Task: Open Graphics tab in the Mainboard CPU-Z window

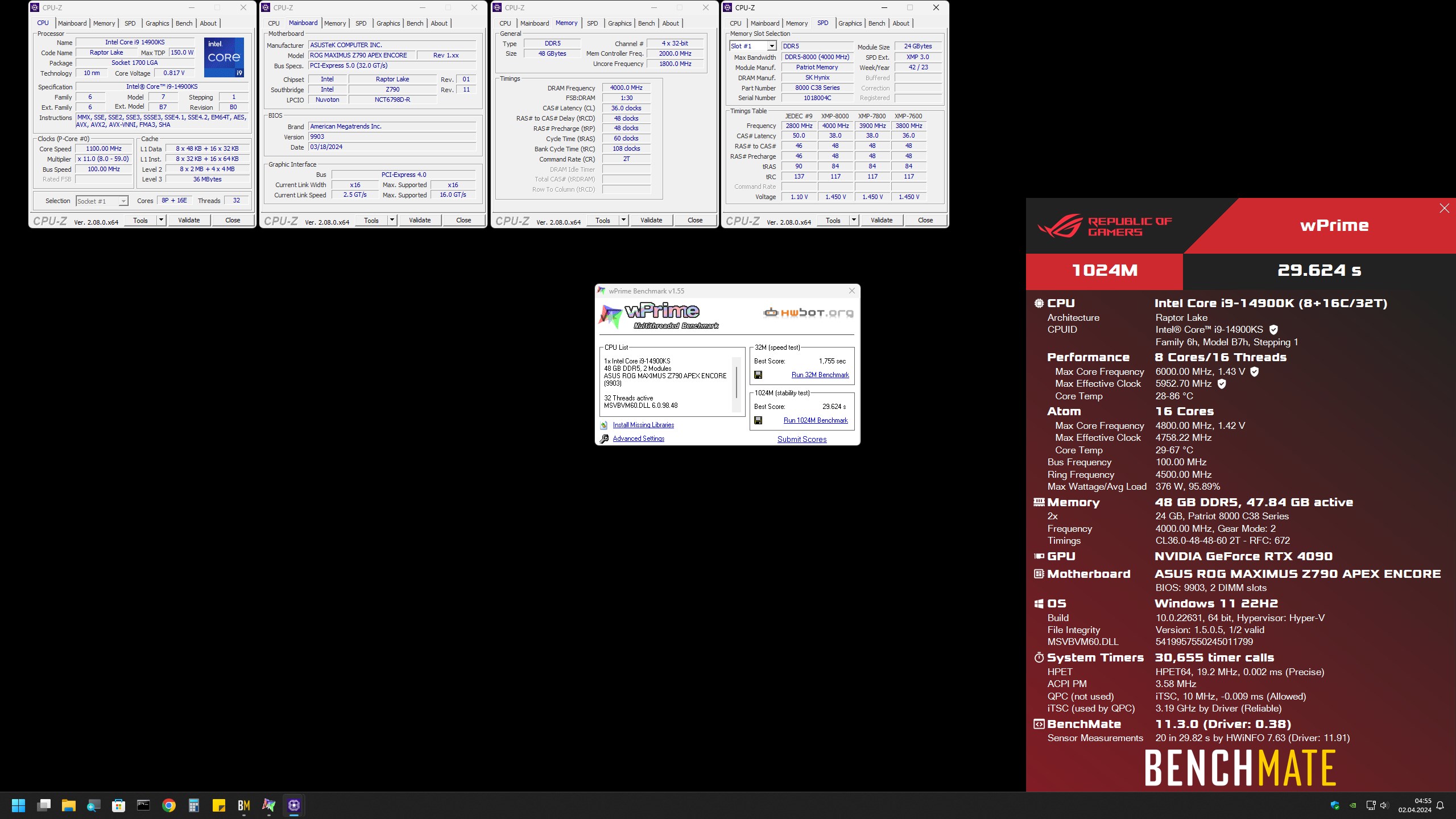Action: pos(388,23)
